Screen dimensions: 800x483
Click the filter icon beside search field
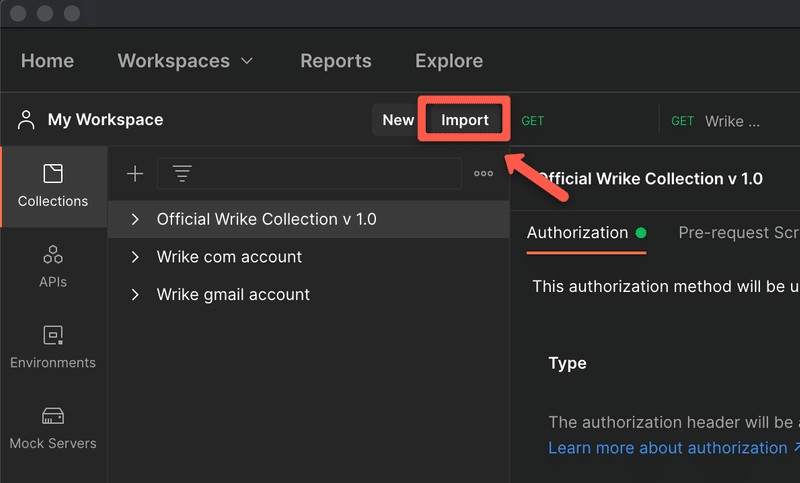[182, 174]
